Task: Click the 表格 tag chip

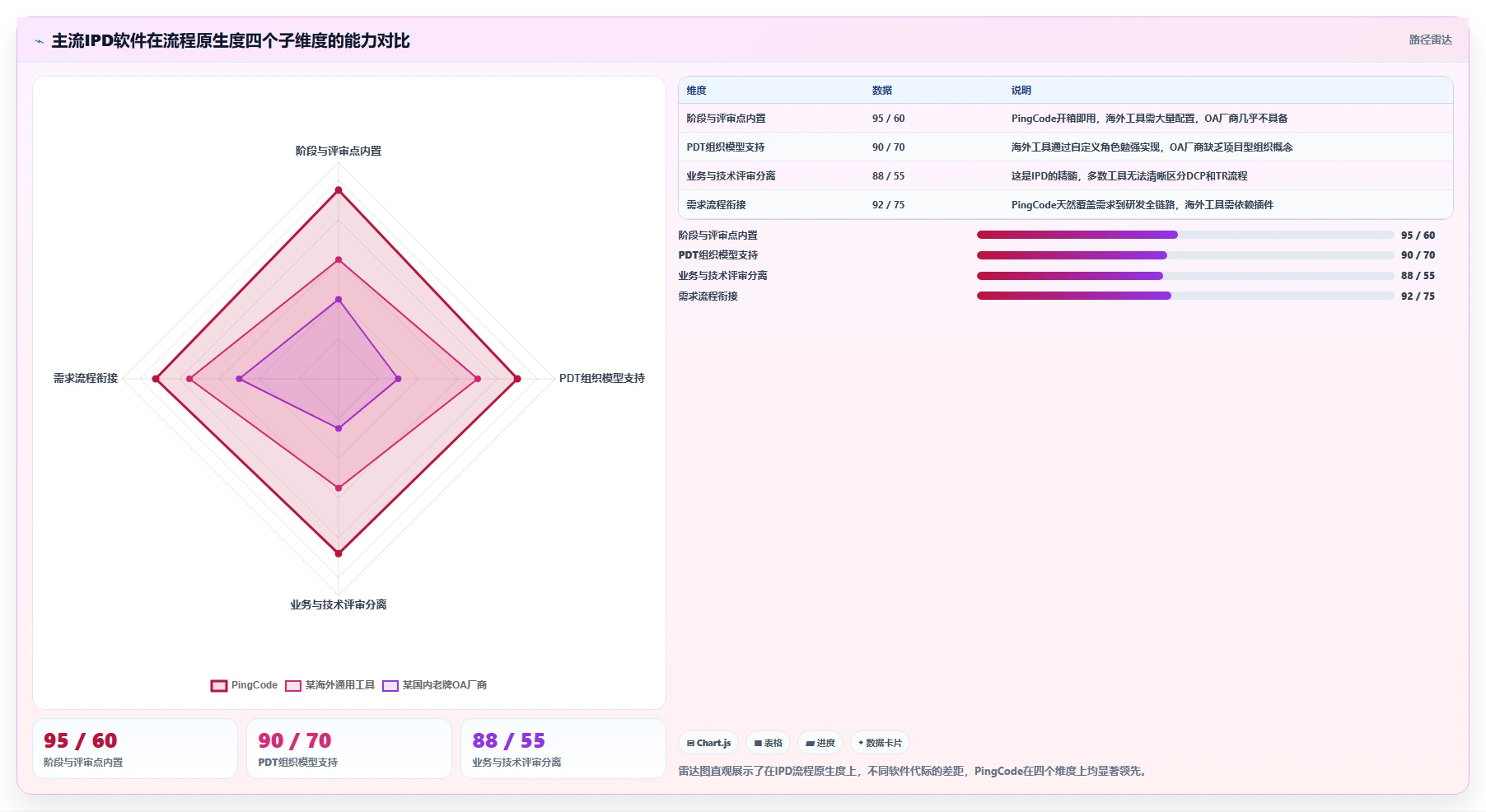Action: tap(768, 743)
